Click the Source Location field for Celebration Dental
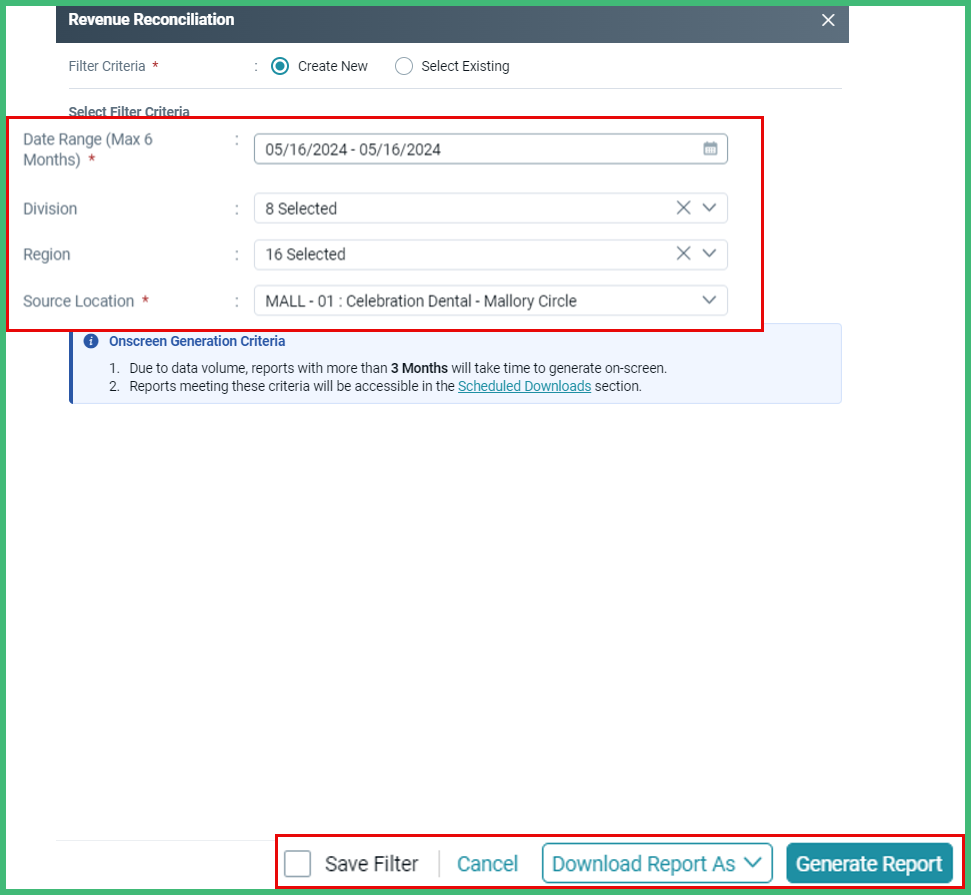The width and height of the screenshot is (971, 895). pyautogui.click(x=450, y=300)
